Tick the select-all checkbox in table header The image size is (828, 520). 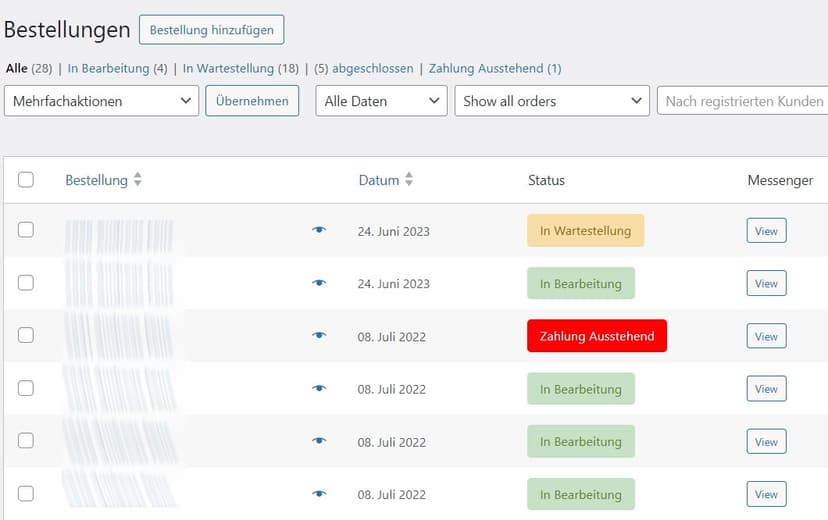click(x=26, y=179)
